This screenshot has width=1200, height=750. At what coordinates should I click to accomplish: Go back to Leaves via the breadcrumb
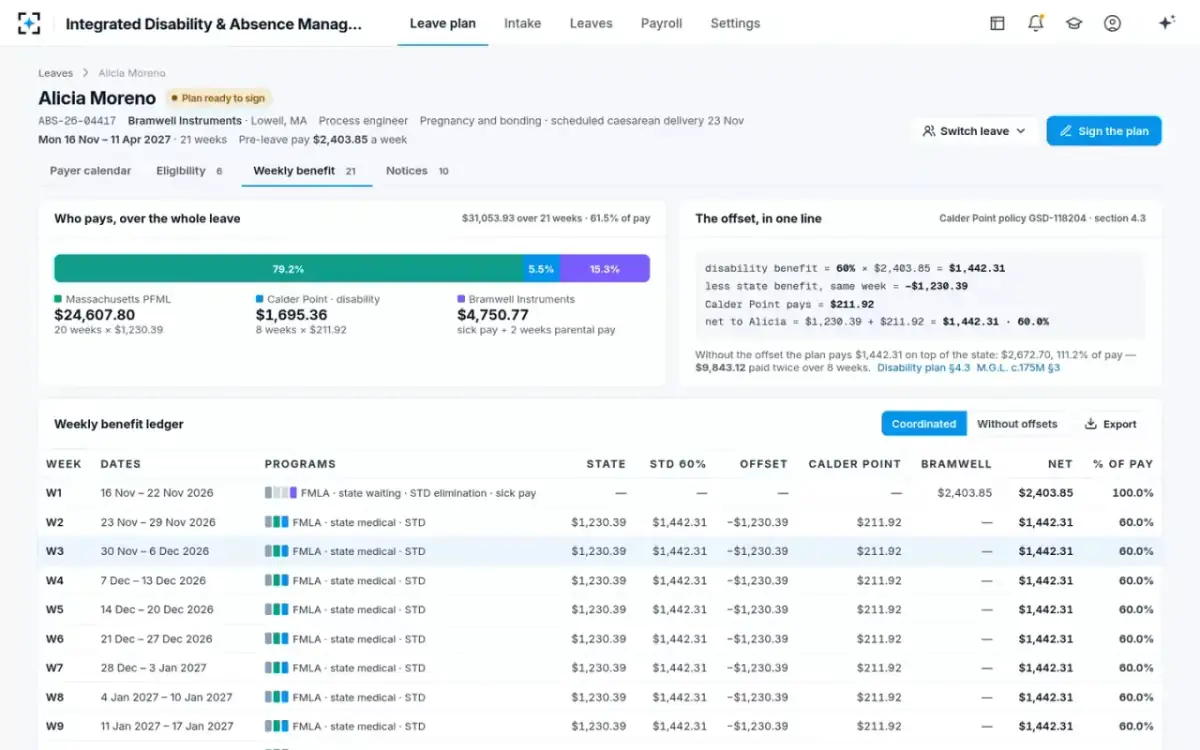pyautogui.click(x=56, y=73)
